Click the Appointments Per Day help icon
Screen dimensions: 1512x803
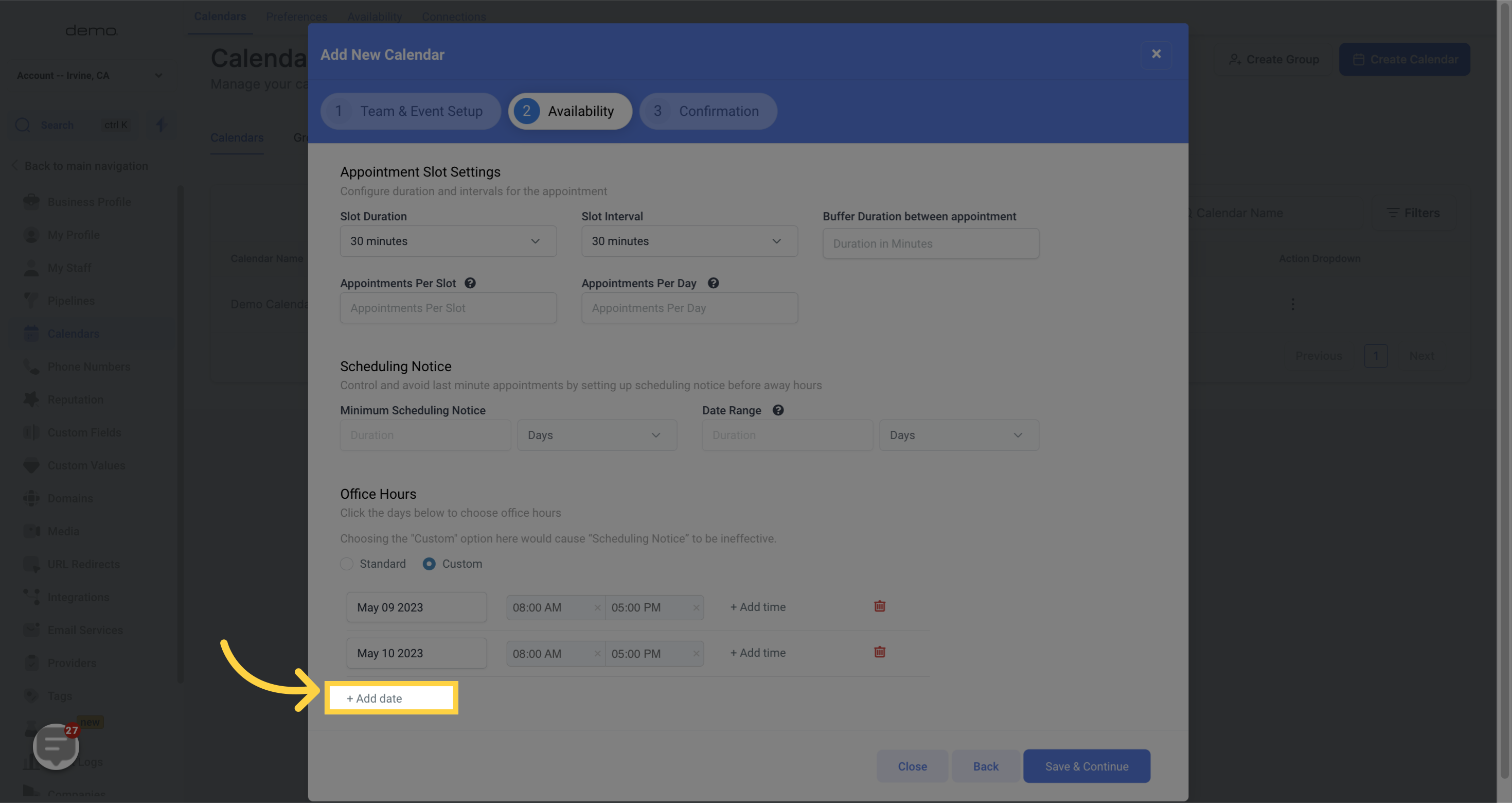point(713,283)
